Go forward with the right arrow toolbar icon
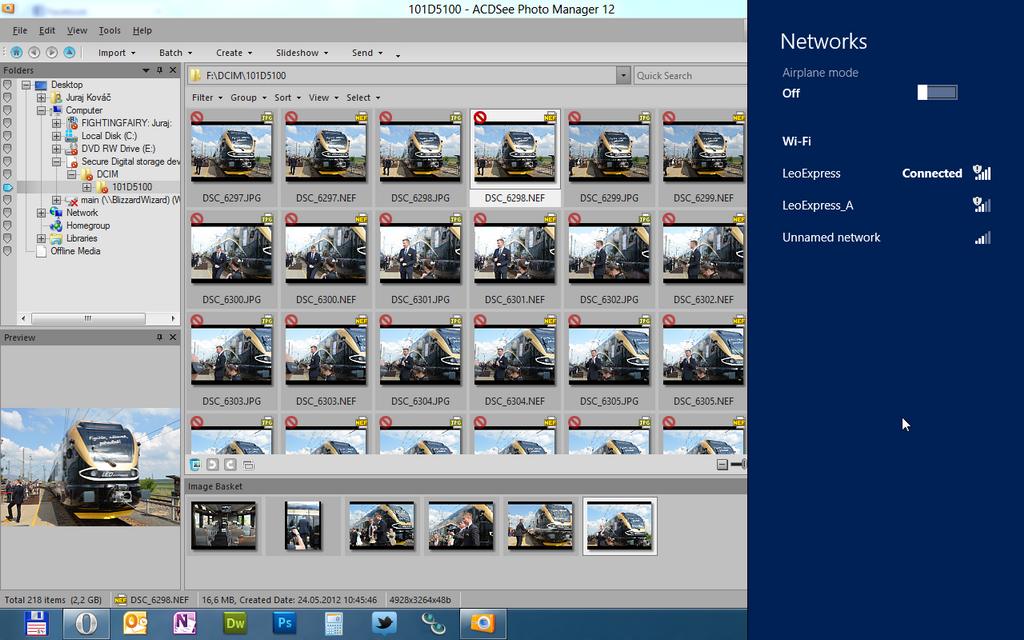Viewport: 1024px width, 640px height. tap(52, 52)
